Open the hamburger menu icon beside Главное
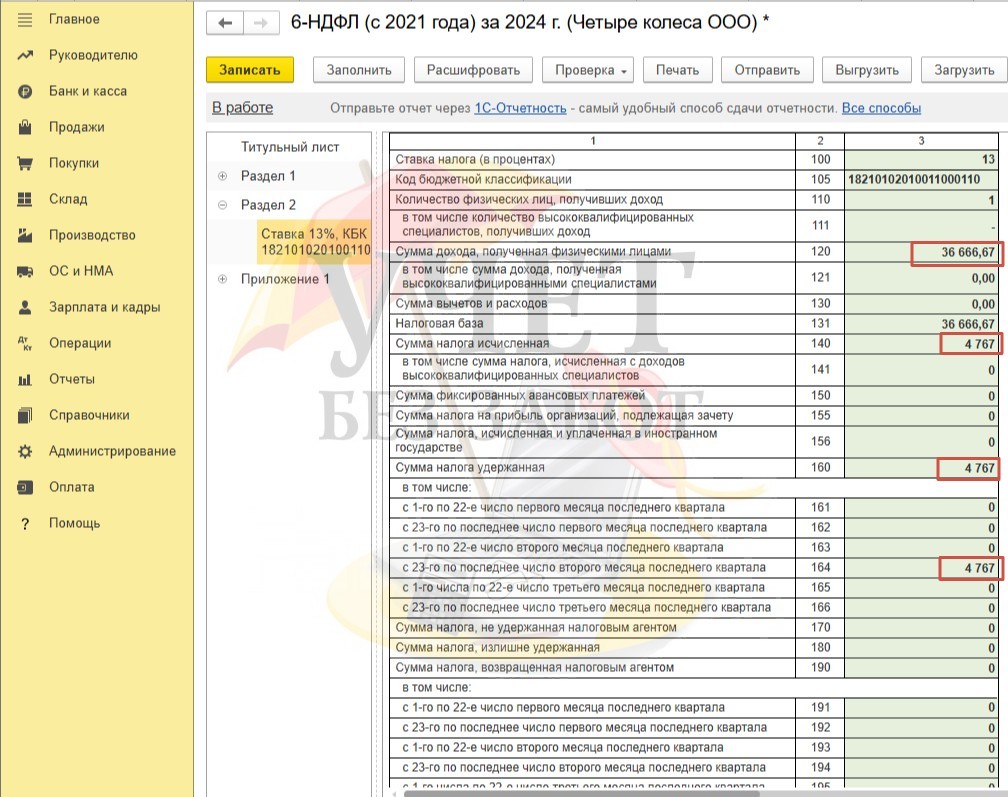 point(24,20)
